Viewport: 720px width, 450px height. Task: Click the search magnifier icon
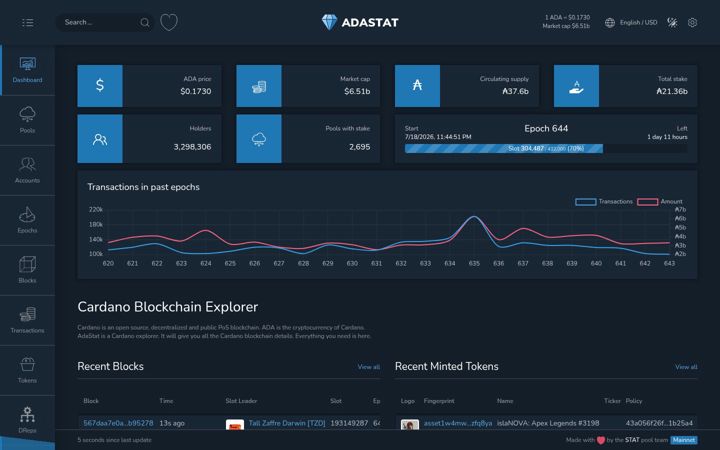[x=145, y=22]
